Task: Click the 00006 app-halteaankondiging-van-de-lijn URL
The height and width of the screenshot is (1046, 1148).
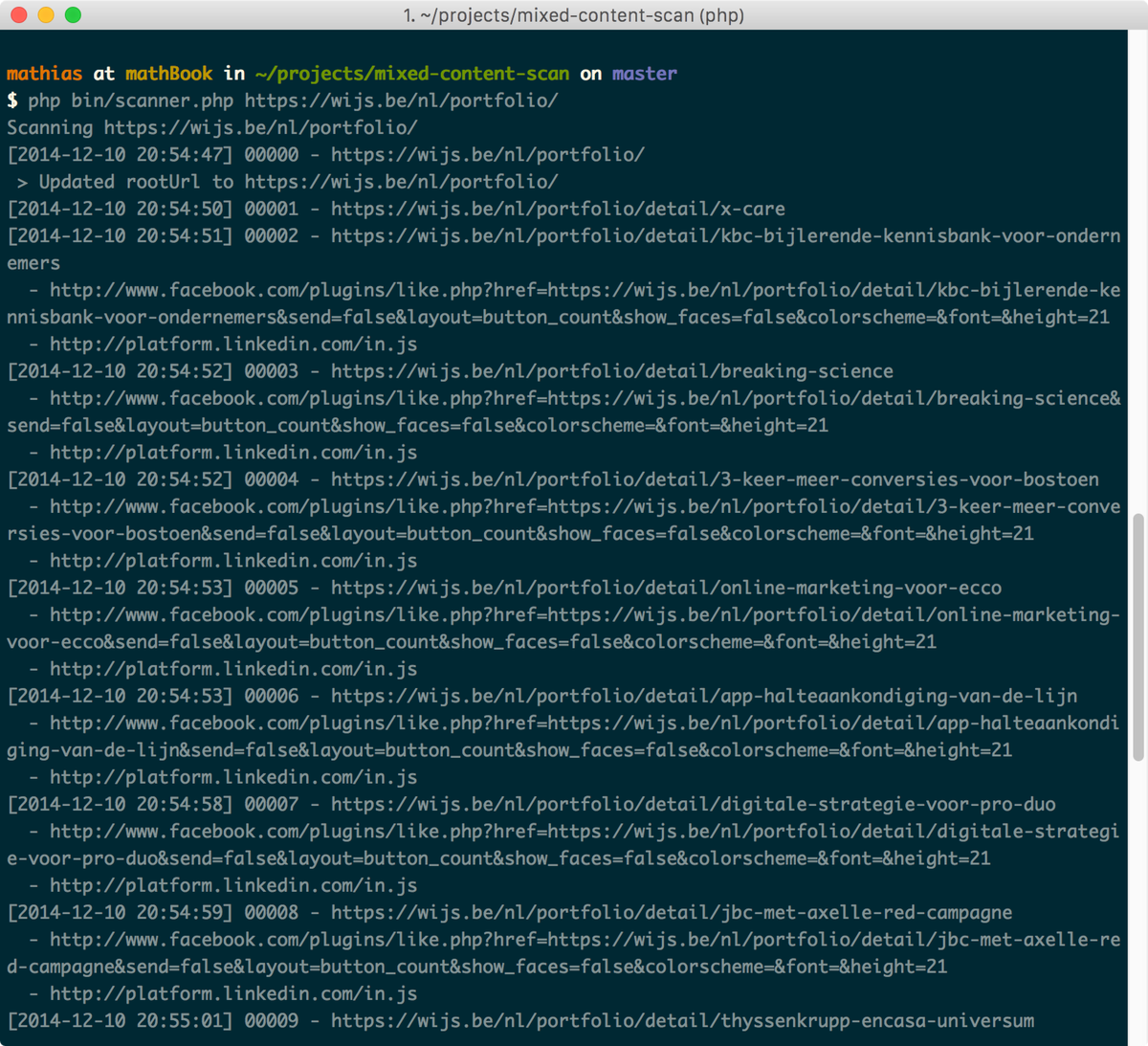Action: point(704,696)
